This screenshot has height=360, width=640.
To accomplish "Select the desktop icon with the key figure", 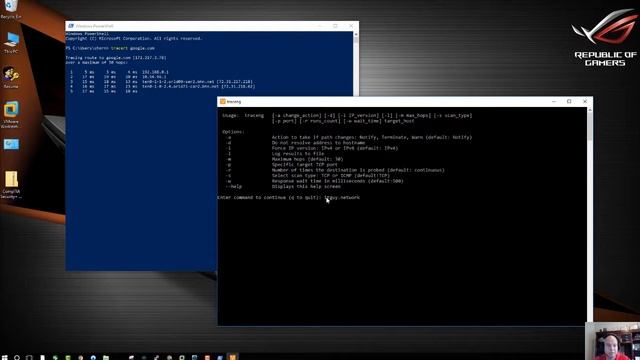I will [x=11, y=78].
